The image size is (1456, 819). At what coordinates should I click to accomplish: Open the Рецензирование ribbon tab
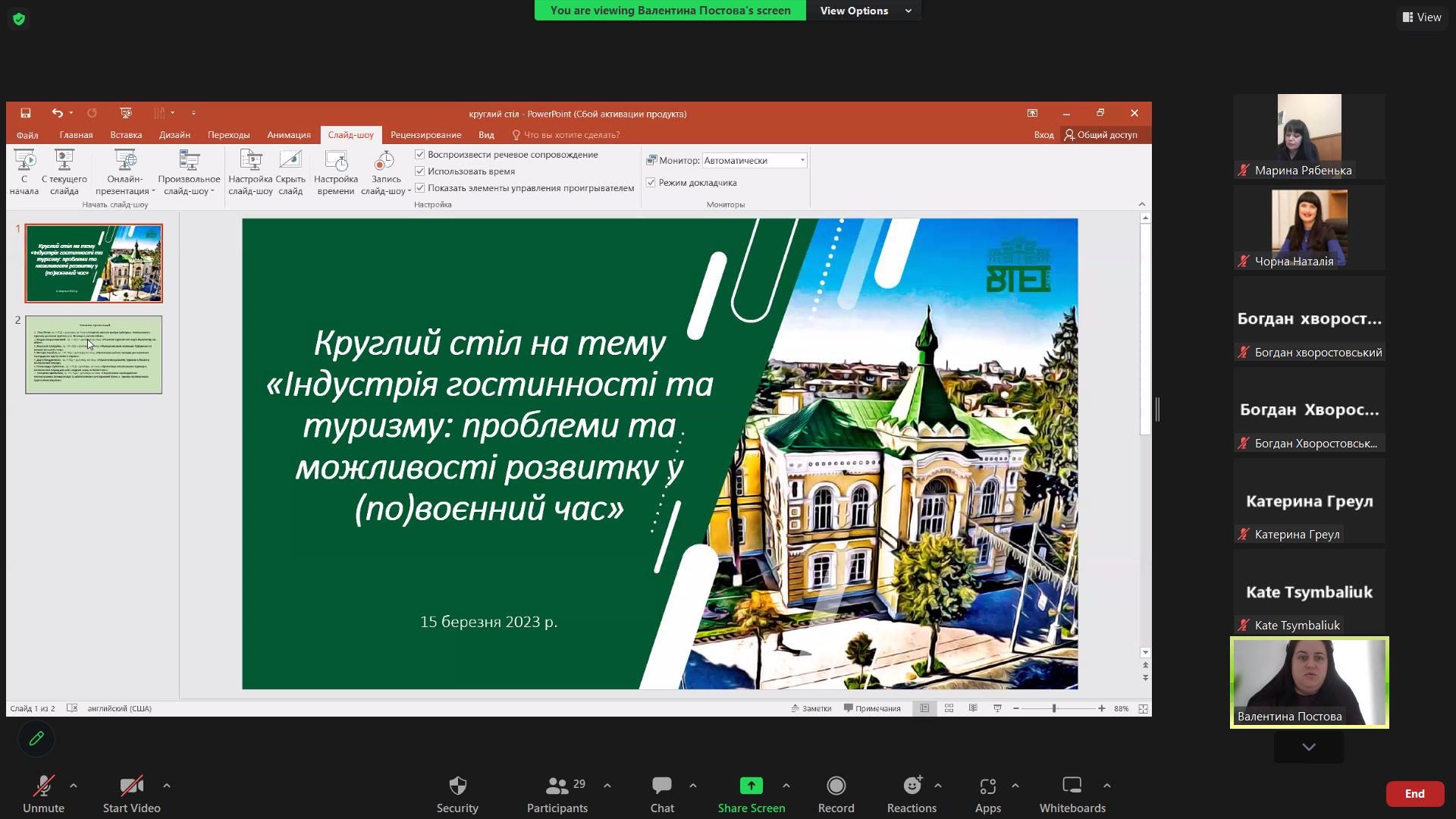pyautogui.click(x=425, y=135)
